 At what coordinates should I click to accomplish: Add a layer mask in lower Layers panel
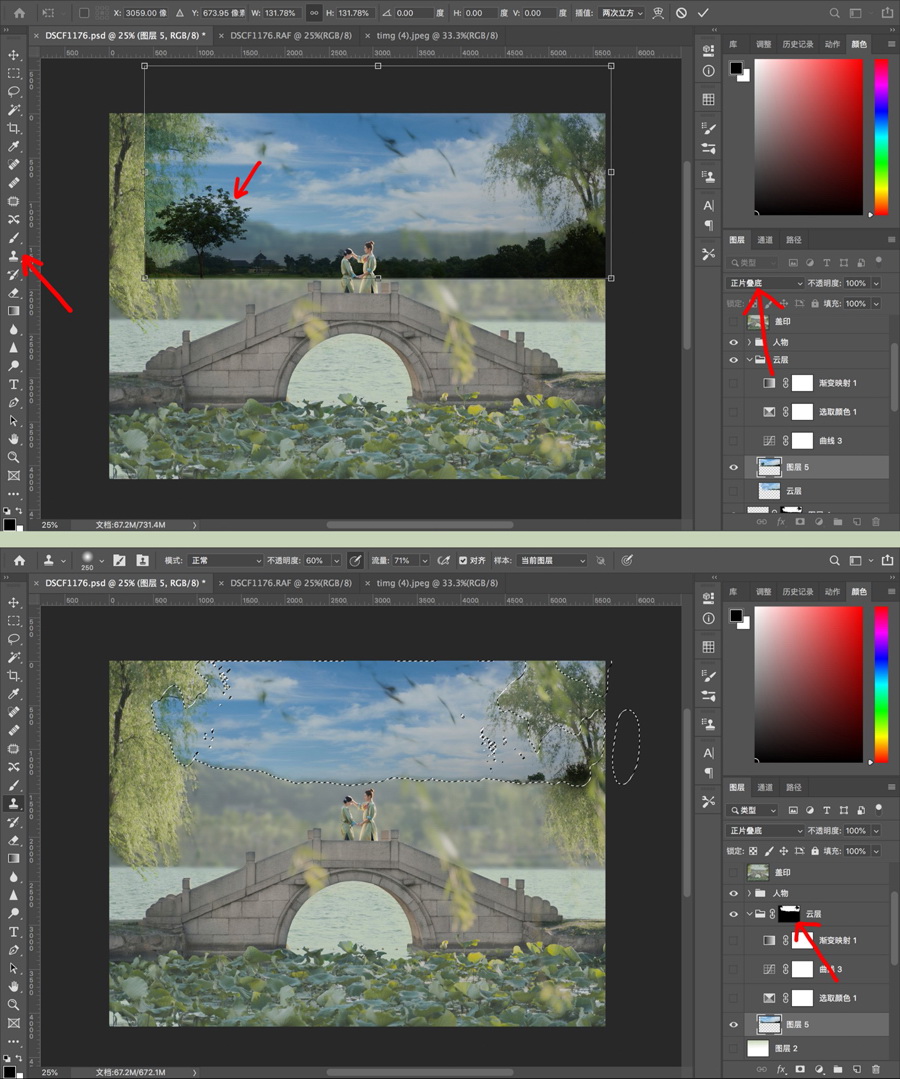click(x=800, y=1069)
